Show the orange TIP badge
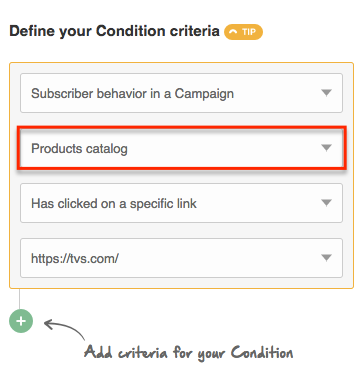Viewport: 361px width, 376px height. (243, 32)
